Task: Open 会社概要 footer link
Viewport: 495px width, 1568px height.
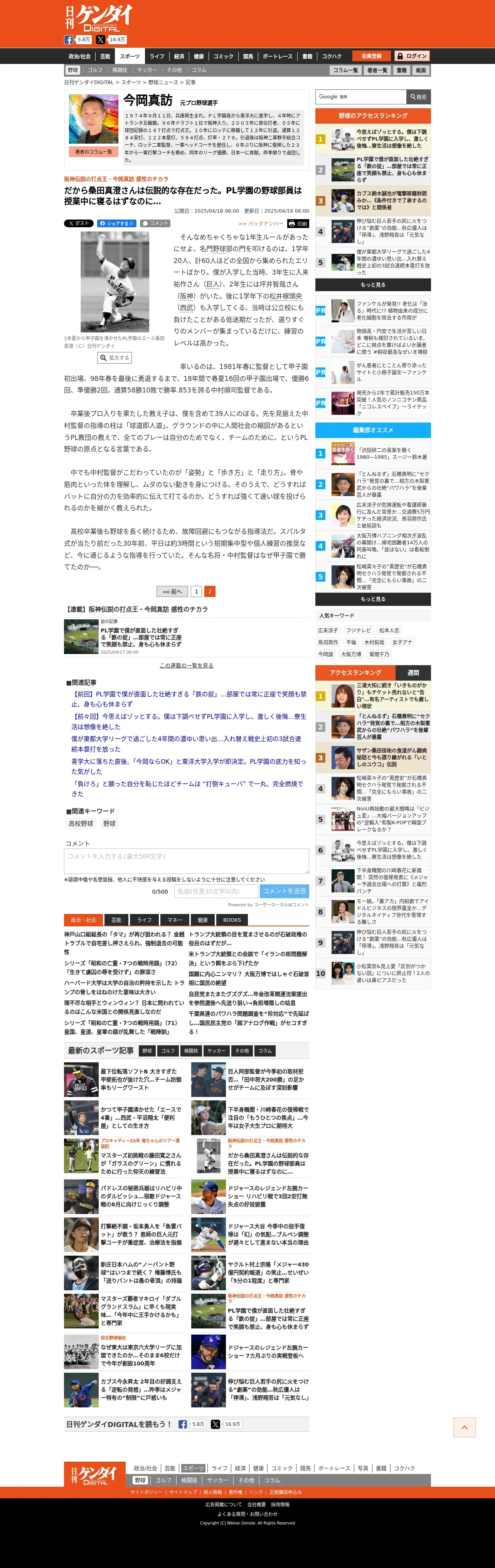Action: point(256,1504)
